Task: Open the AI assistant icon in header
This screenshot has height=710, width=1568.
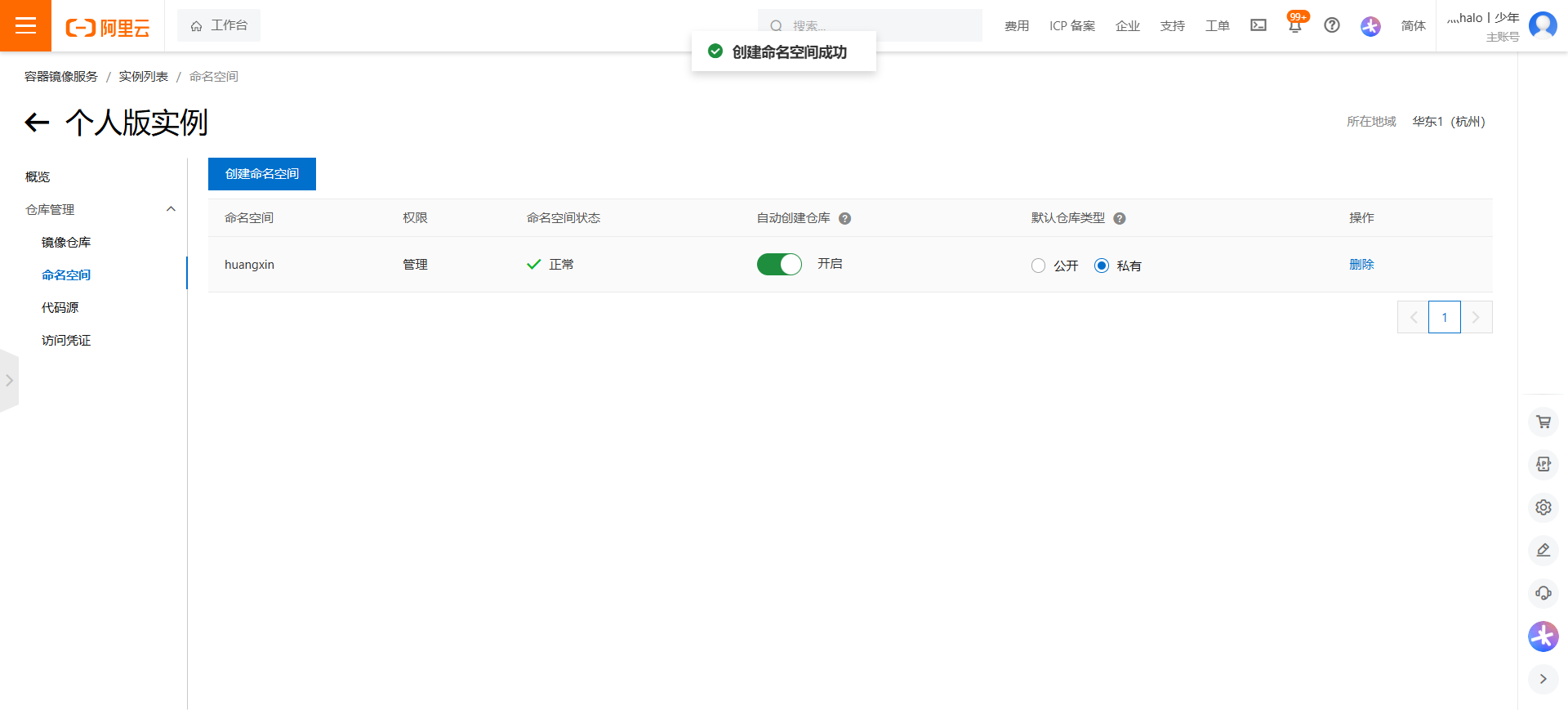Action: coord(1370,26)
